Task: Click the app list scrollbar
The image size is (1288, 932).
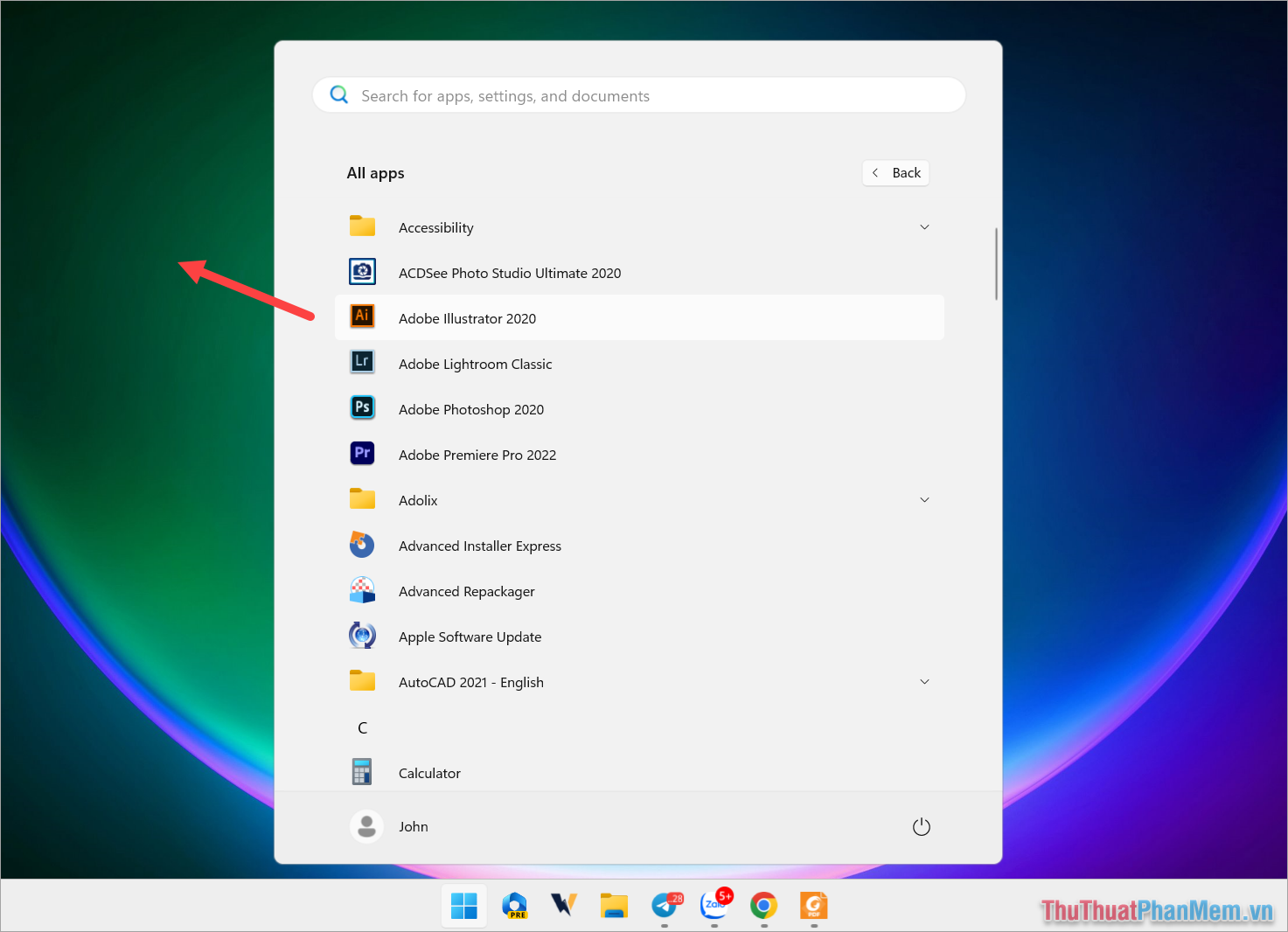Action: pos(996,262)
